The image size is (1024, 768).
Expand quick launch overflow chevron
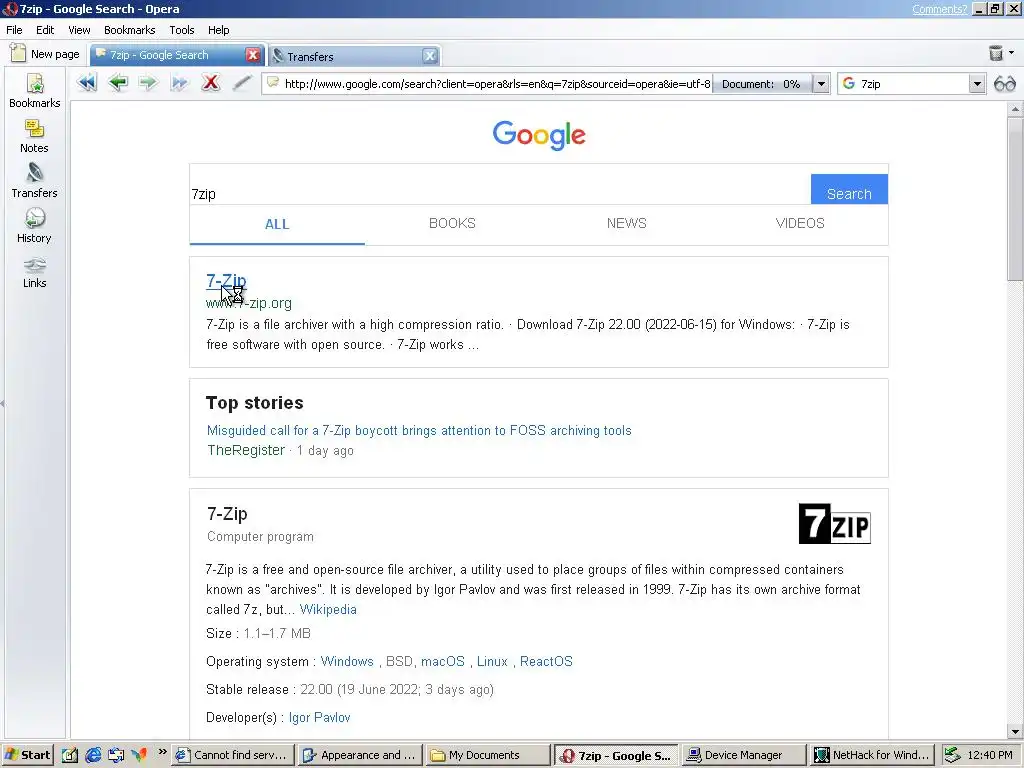pos(162,752)
